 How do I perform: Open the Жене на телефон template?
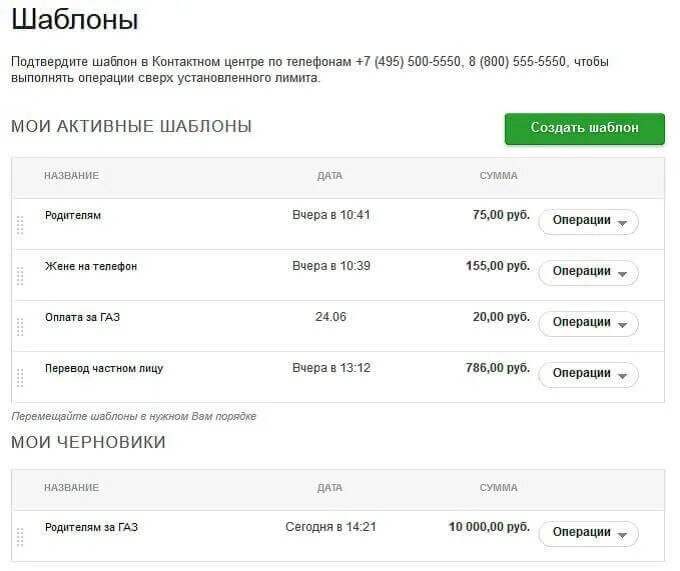click(x=91, y=266)
